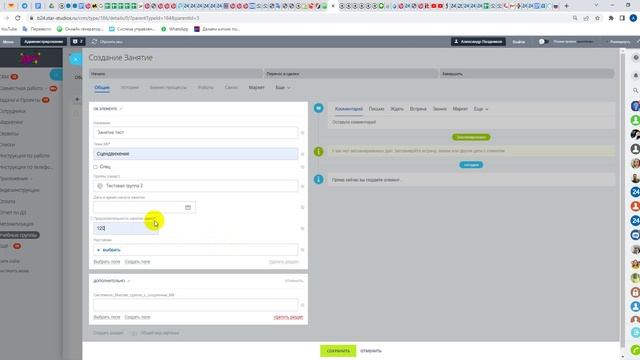The width and height of the screenshot is (640, 360).
Task: Click выбрать in the Наставник field
Action: click(x=111, y=250)
